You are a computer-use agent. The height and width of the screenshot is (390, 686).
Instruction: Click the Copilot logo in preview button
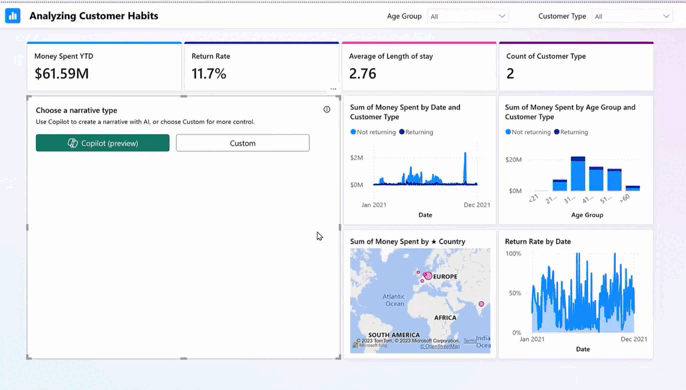[x=73, y=143]
